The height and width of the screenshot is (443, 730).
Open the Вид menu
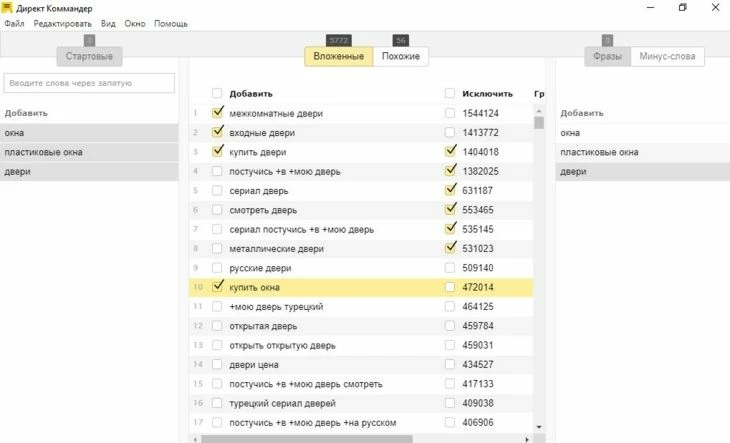pyautogui.click(x=108, y=23)
